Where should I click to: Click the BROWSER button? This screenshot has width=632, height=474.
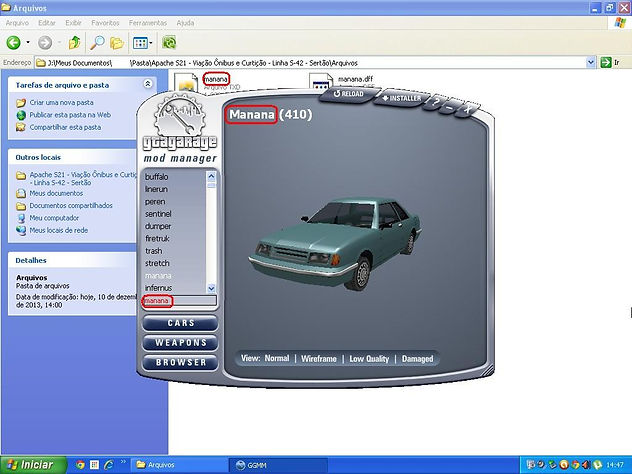pos(180,362)
